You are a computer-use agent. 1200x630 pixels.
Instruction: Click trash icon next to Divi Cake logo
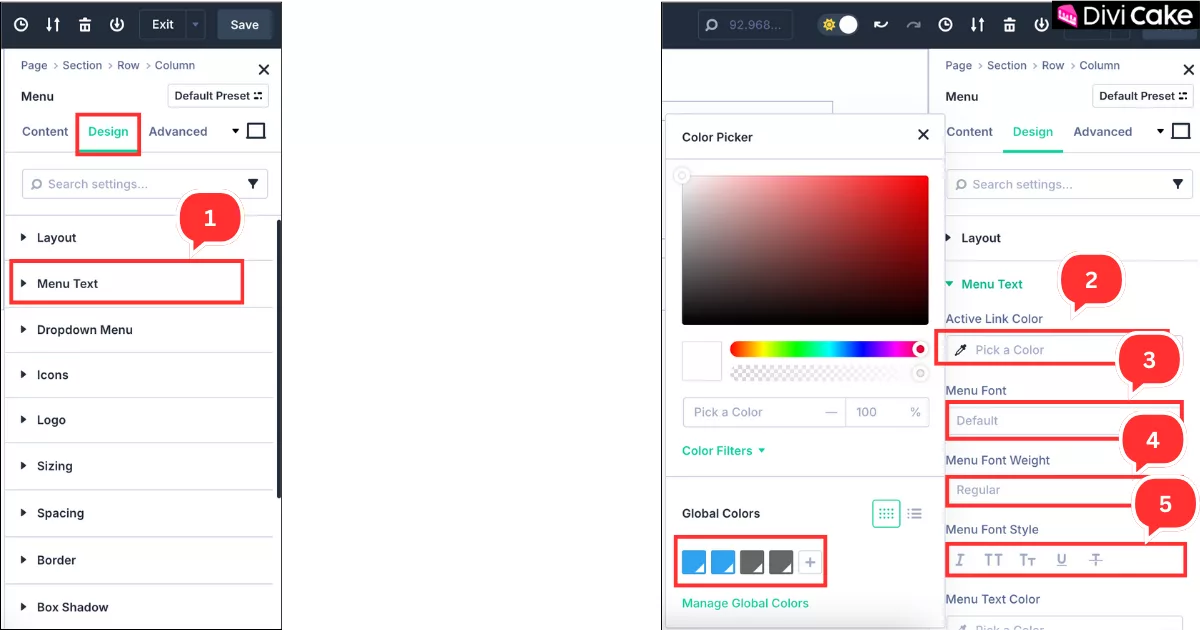pyautogui.click(x=1010, y=24)
